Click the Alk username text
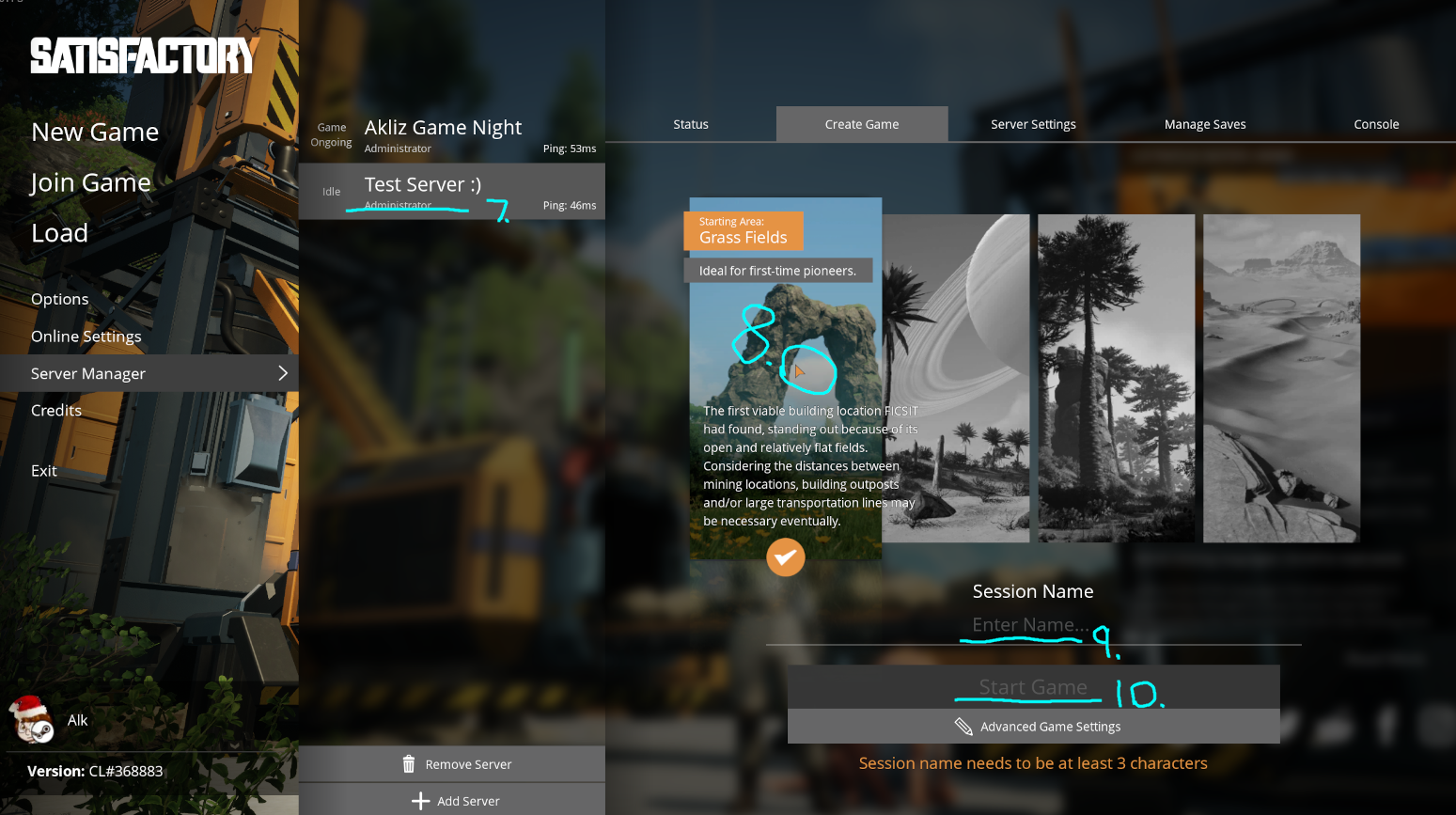1456x815 pixels. tap(77, 720)
